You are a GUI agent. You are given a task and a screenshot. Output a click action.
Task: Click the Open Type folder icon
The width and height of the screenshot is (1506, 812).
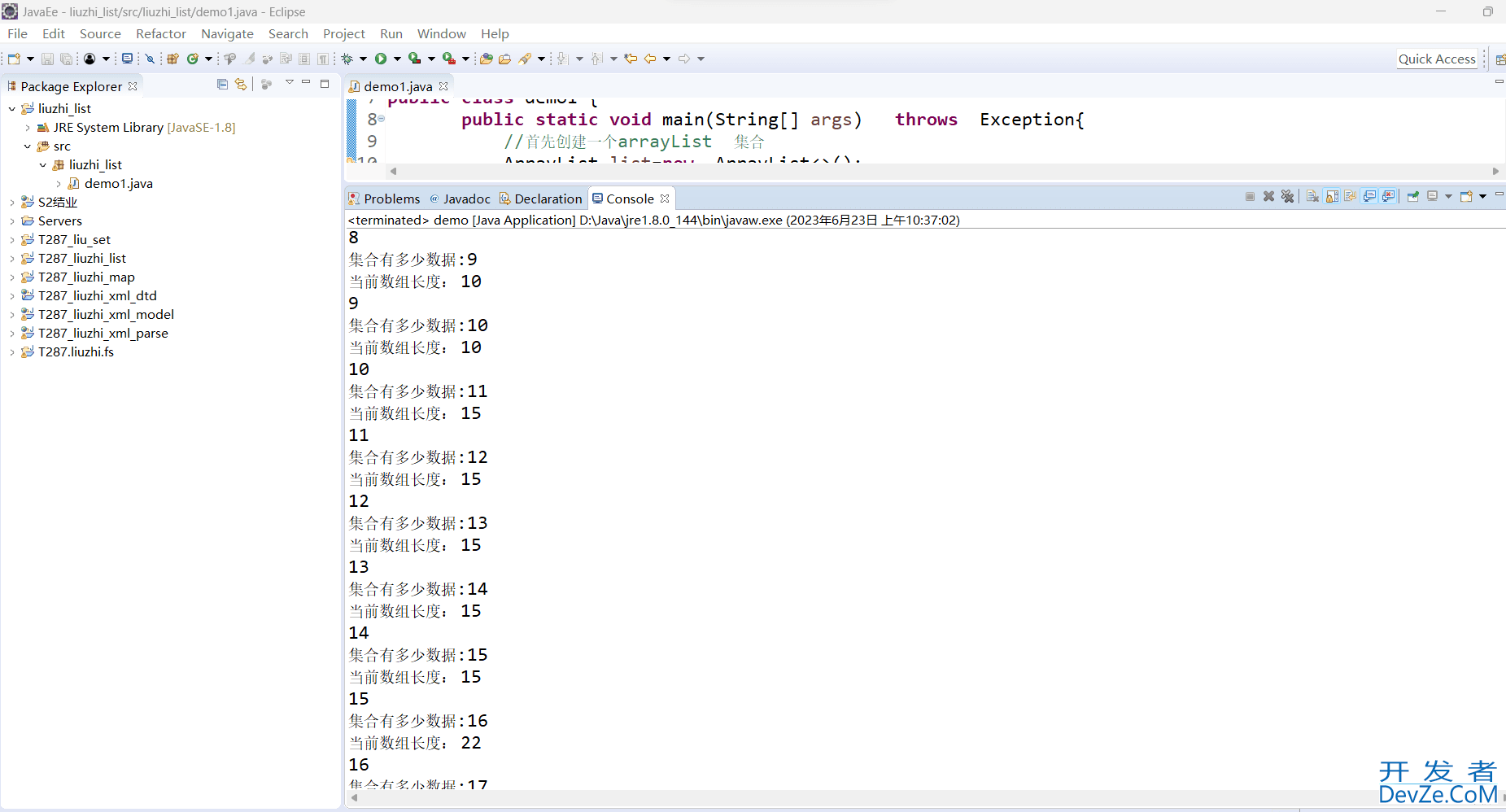[486, 59]
